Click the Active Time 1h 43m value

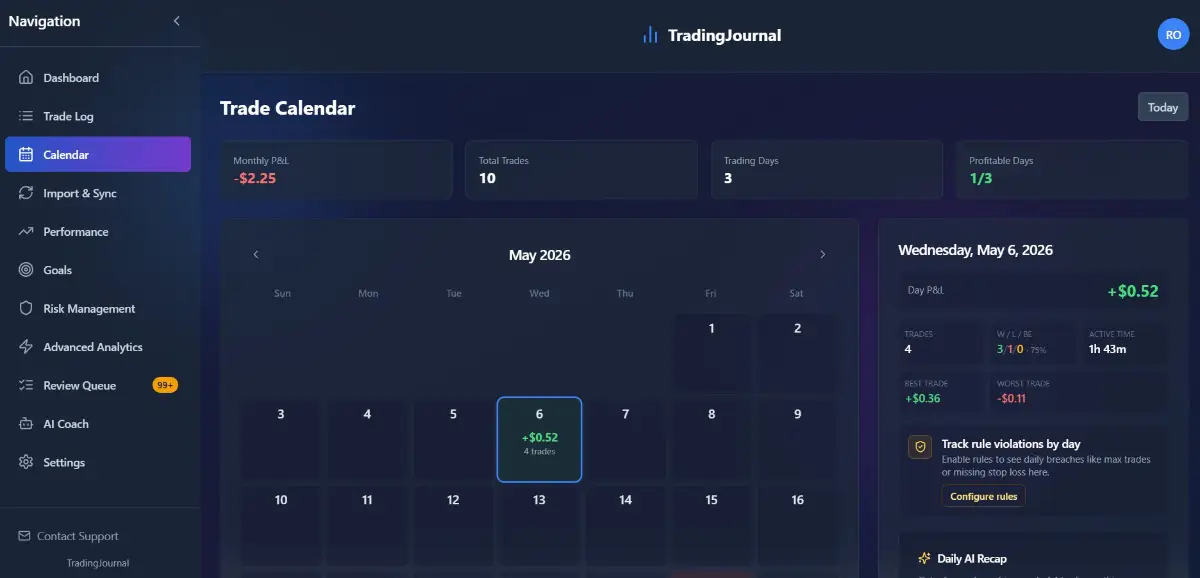click(1107, 349)
